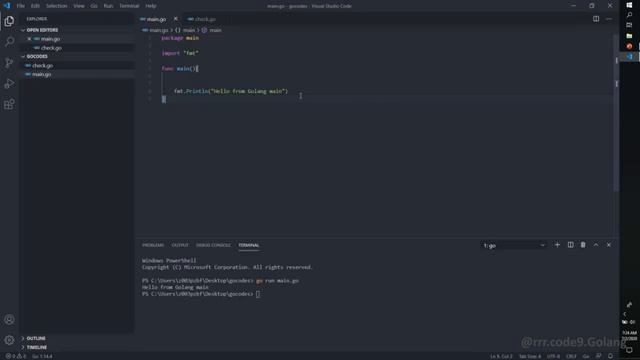This screenshot has height=360, width=640.
Task: Click the Windows Start button in taskbar
Action: (x=629, y=5)
